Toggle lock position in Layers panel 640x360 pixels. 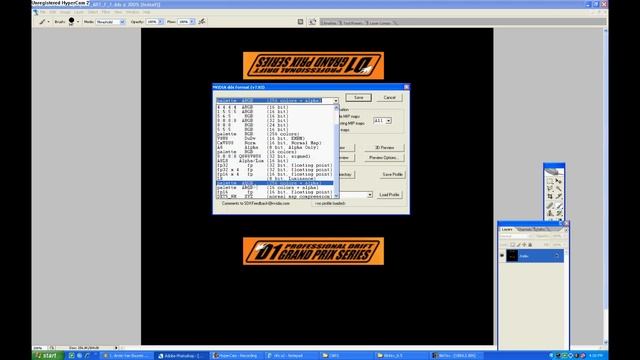524,245
